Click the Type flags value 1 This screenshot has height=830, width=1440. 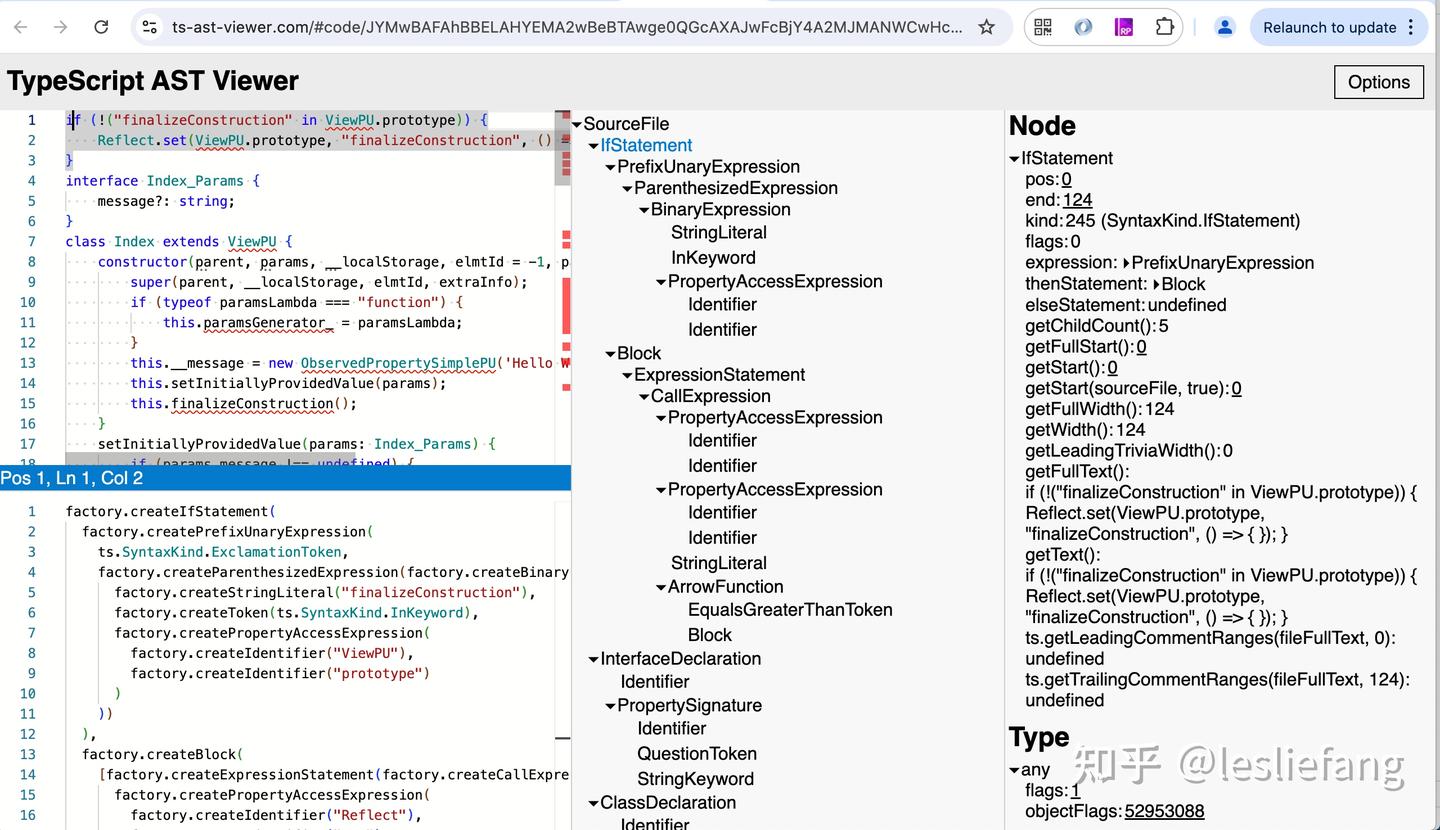pyautogui.click(x=1076, y=791)
